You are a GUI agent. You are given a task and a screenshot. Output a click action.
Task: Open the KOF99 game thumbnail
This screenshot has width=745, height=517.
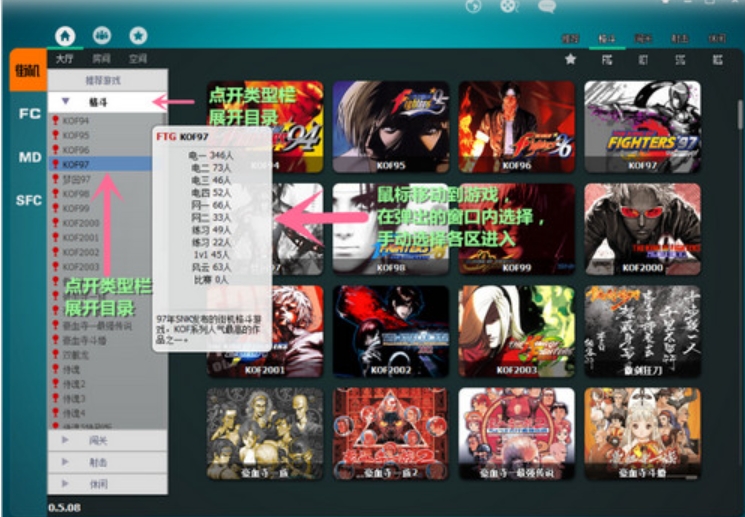point(516,229)
